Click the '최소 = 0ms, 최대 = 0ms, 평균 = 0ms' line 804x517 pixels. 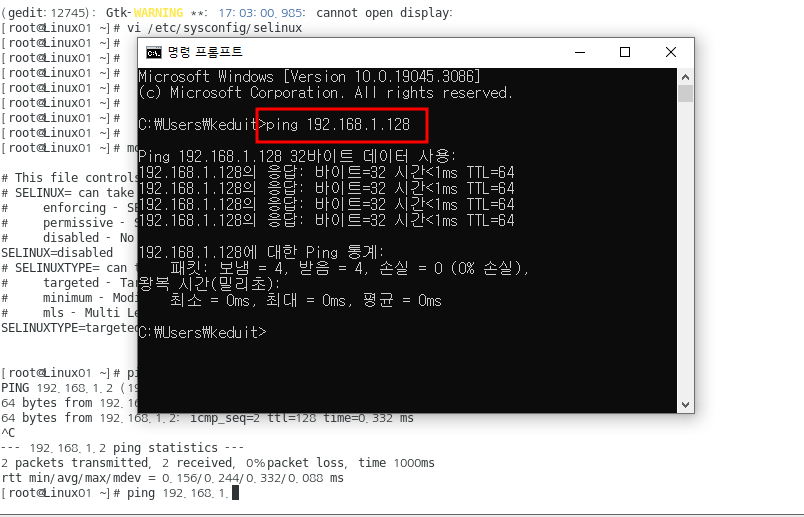[306, 301]
